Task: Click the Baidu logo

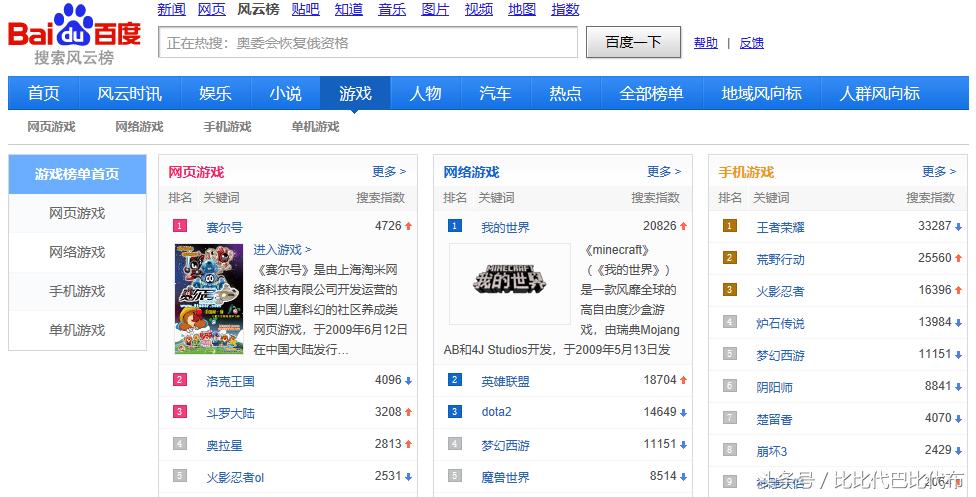Action: tap(74, 34)
